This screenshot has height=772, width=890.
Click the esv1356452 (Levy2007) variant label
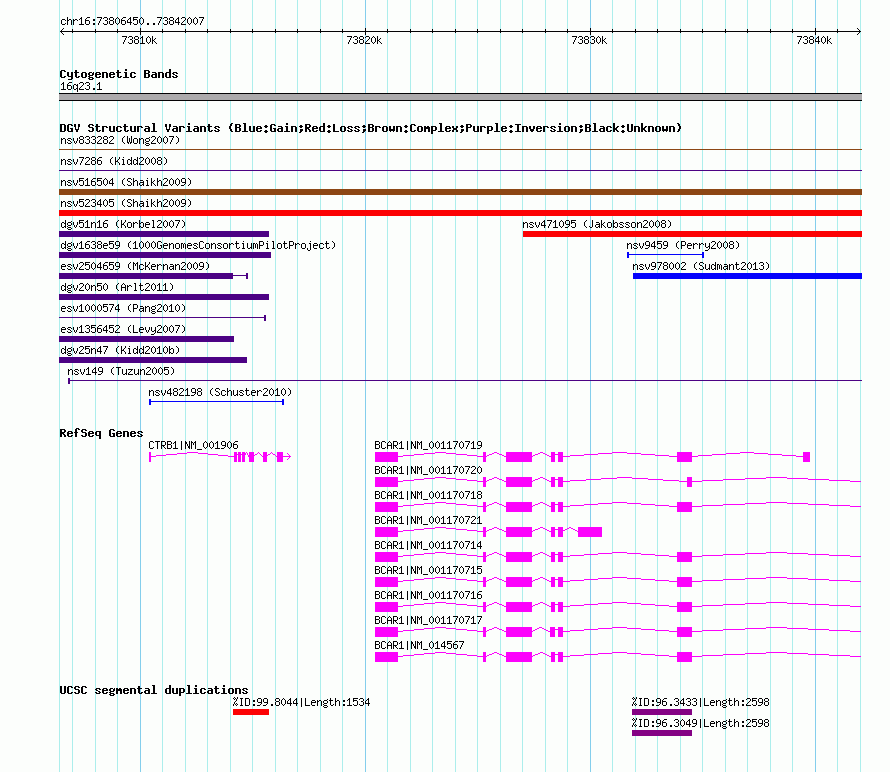point(123,329)
